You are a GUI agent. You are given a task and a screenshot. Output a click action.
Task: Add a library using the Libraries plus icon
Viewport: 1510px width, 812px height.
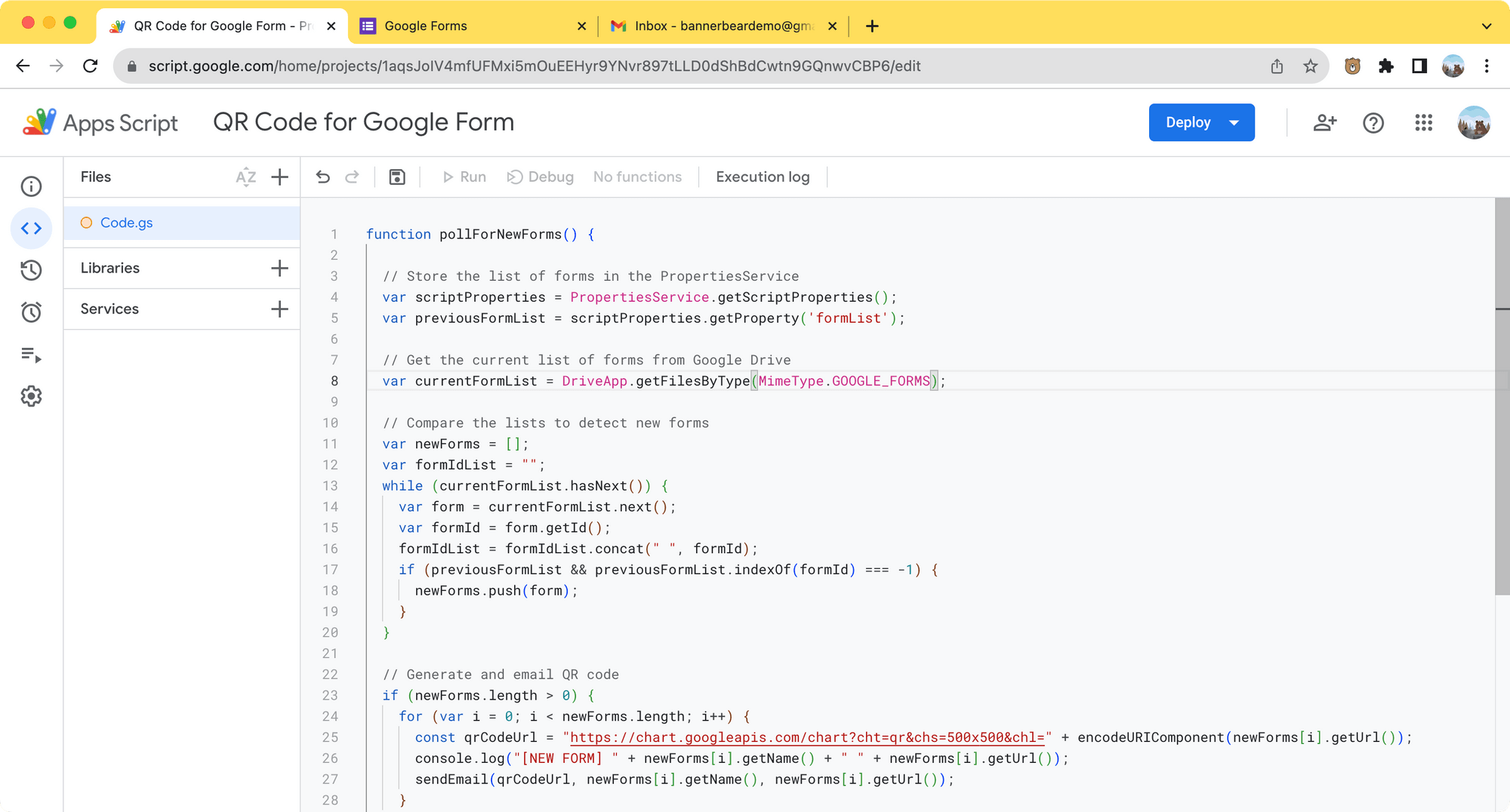point(279,267)
